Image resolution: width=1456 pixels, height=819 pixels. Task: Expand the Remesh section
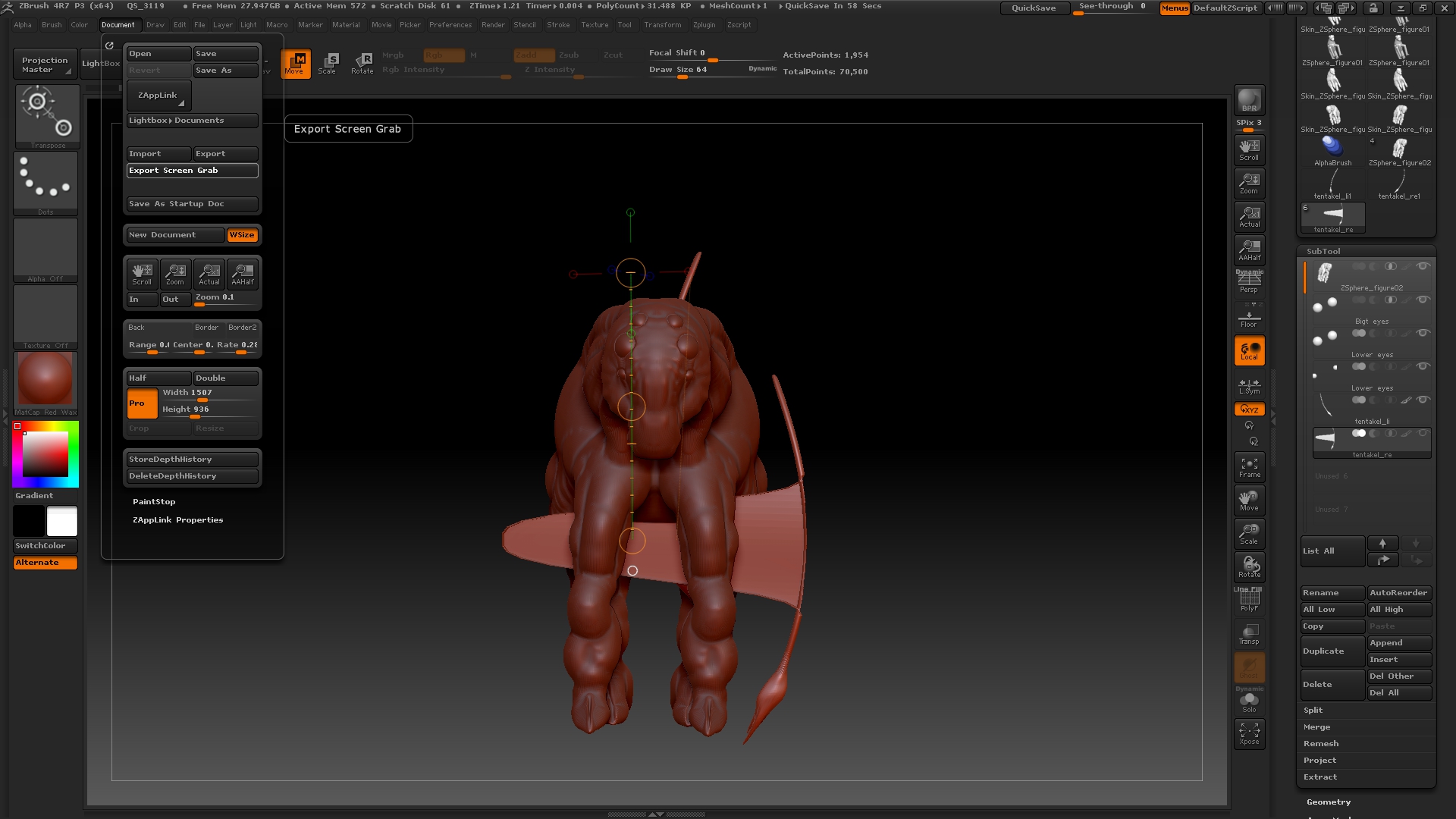tap(1321, 744)
